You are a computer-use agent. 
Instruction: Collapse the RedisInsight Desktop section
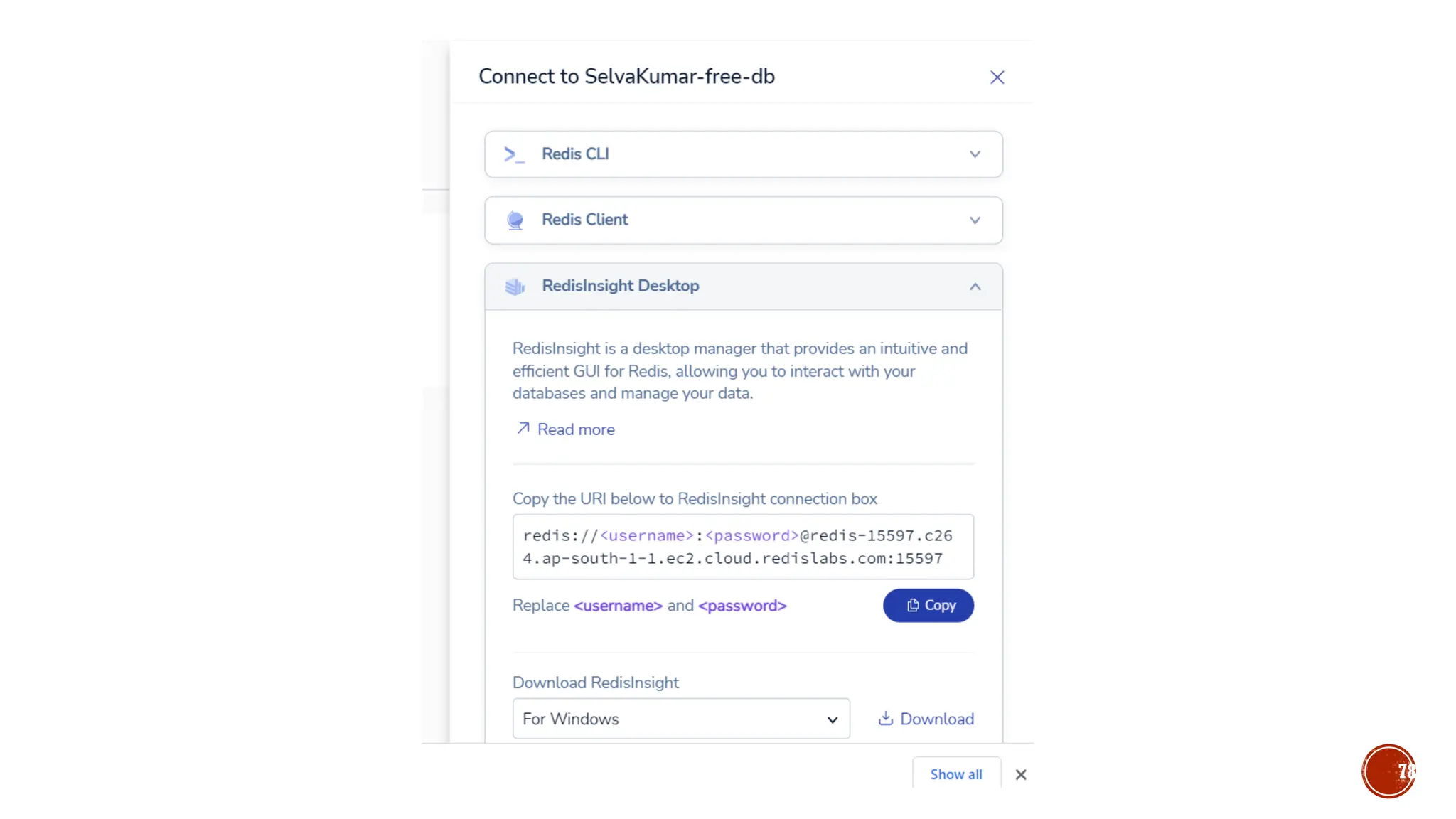[975, 287]
